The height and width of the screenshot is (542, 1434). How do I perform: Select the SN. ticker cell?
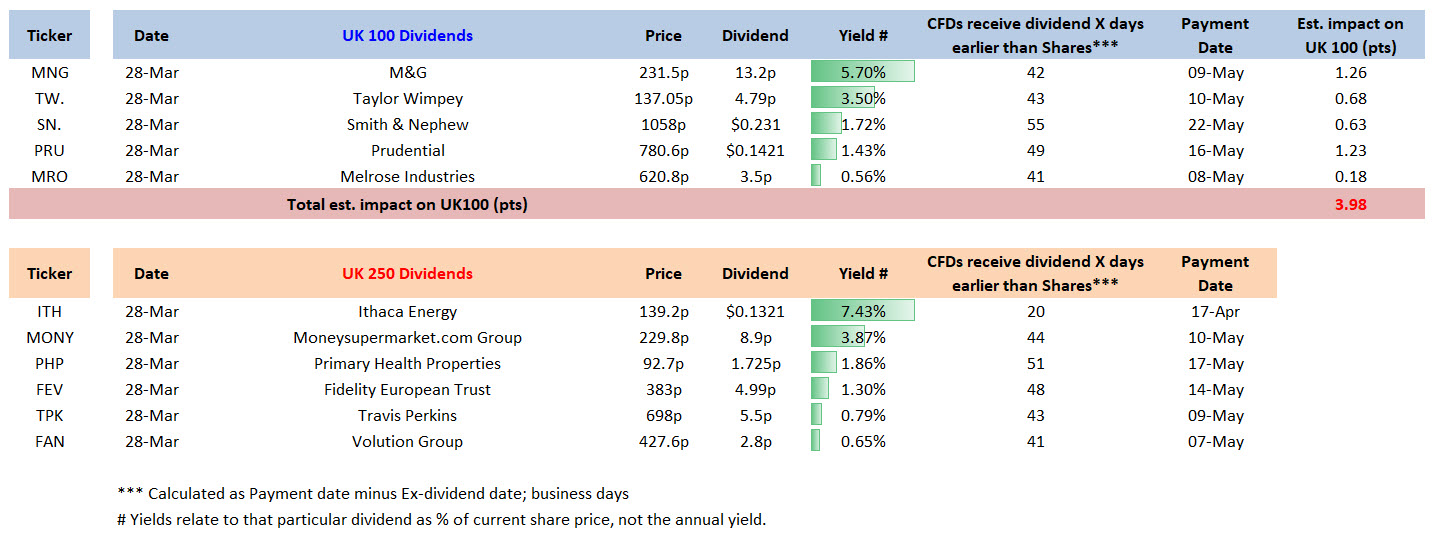coord(49,124)
